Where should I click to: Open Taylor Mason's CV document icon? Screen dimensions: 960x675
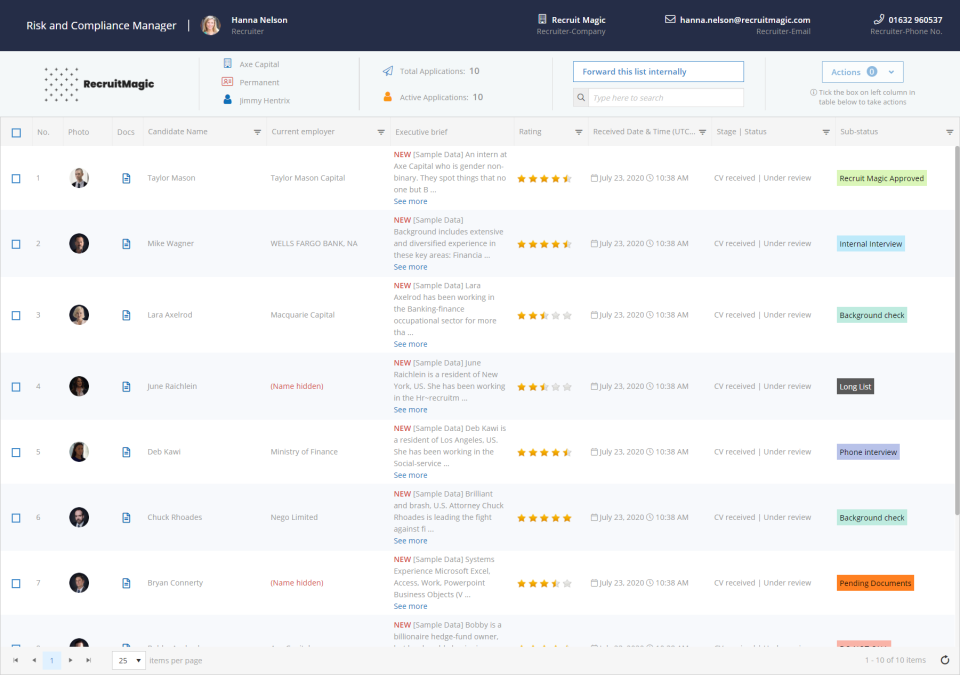(125, 177)
